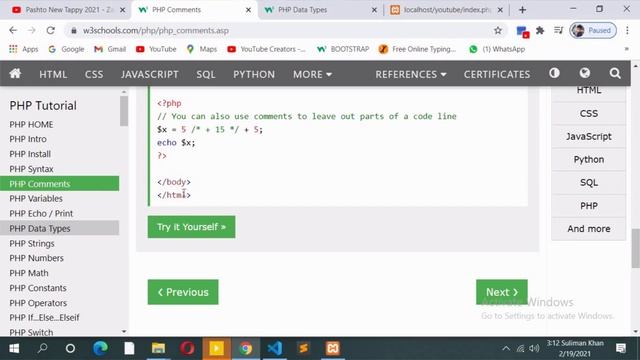Expand the MORE dropdown

click(x=312, y=74)
